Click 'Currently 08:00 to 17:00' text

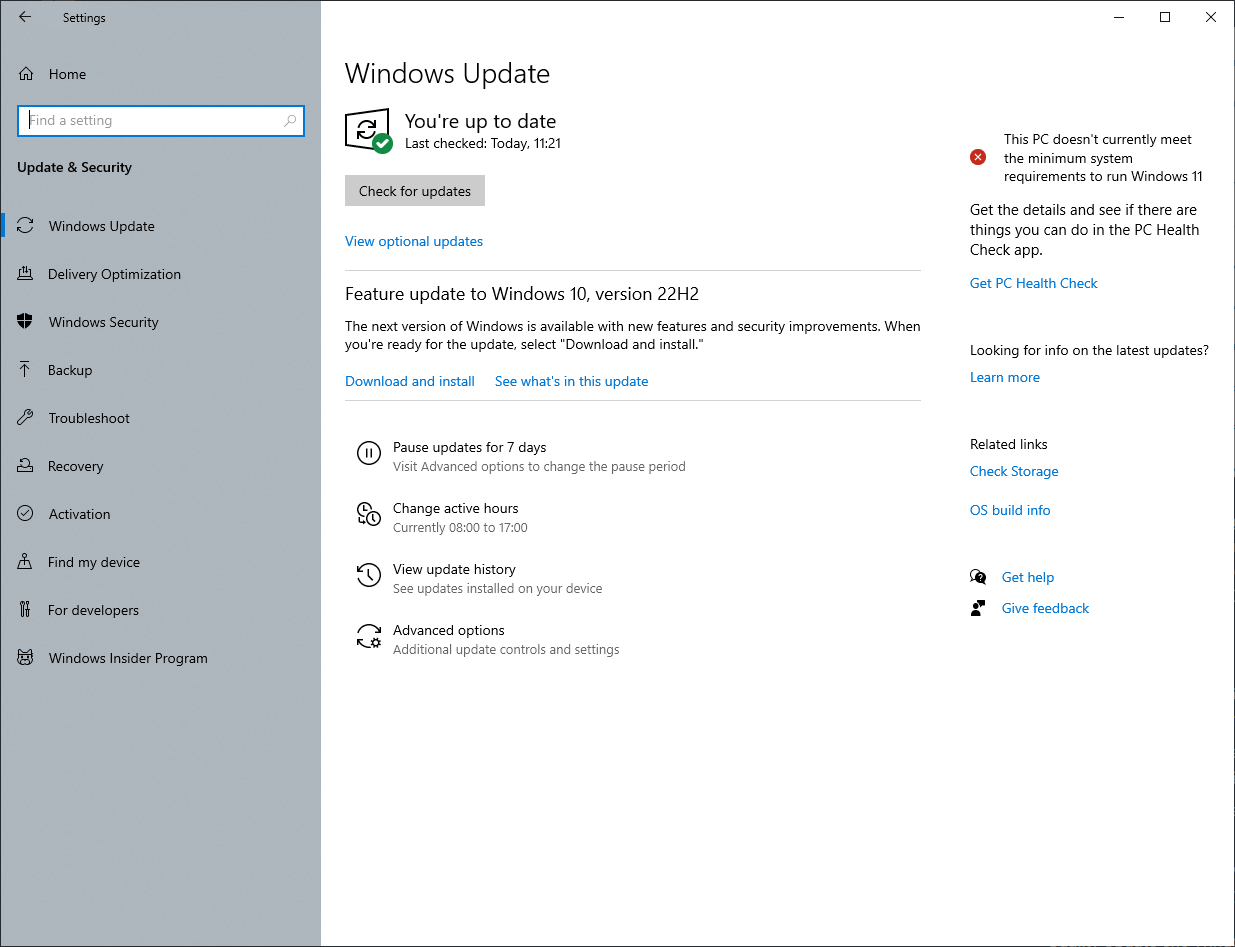pyautogui.click(x=460, y=527)
